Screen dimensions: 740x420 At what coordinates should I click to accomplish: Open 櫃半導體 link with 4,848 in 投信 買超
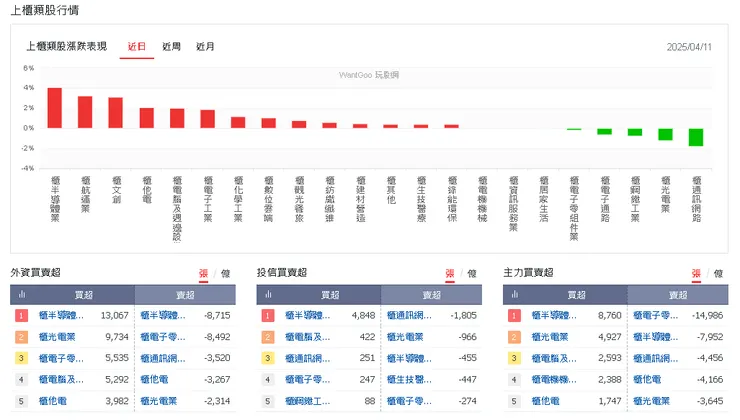[x=308, y=315]
